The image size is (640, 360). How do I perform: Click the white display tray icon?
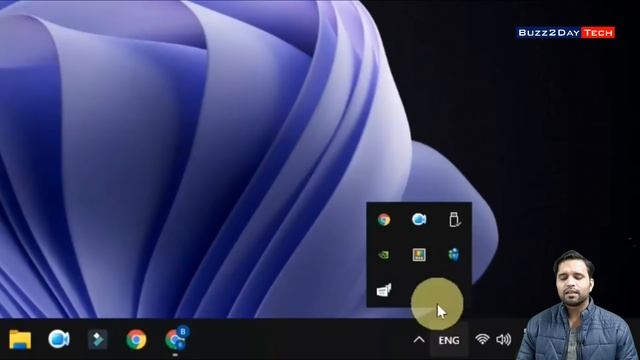click(384, 290)
